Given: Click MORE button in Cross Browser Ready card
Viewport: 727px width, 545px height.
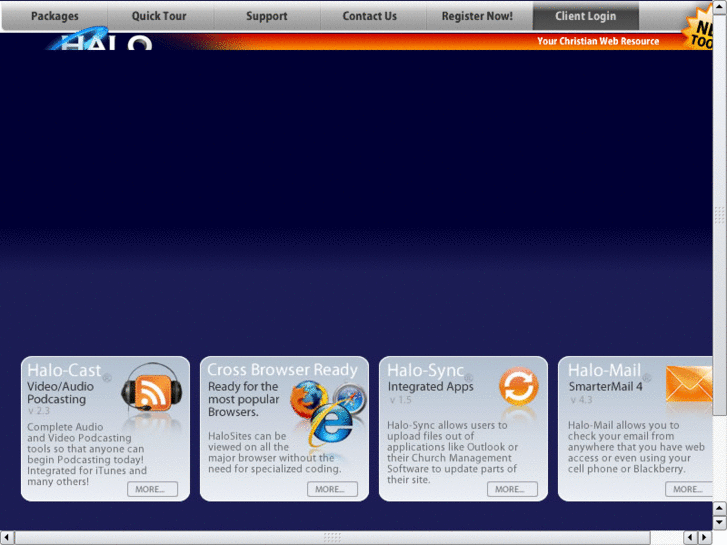Looking at the screenshot, I should click(x=332, y=489).
